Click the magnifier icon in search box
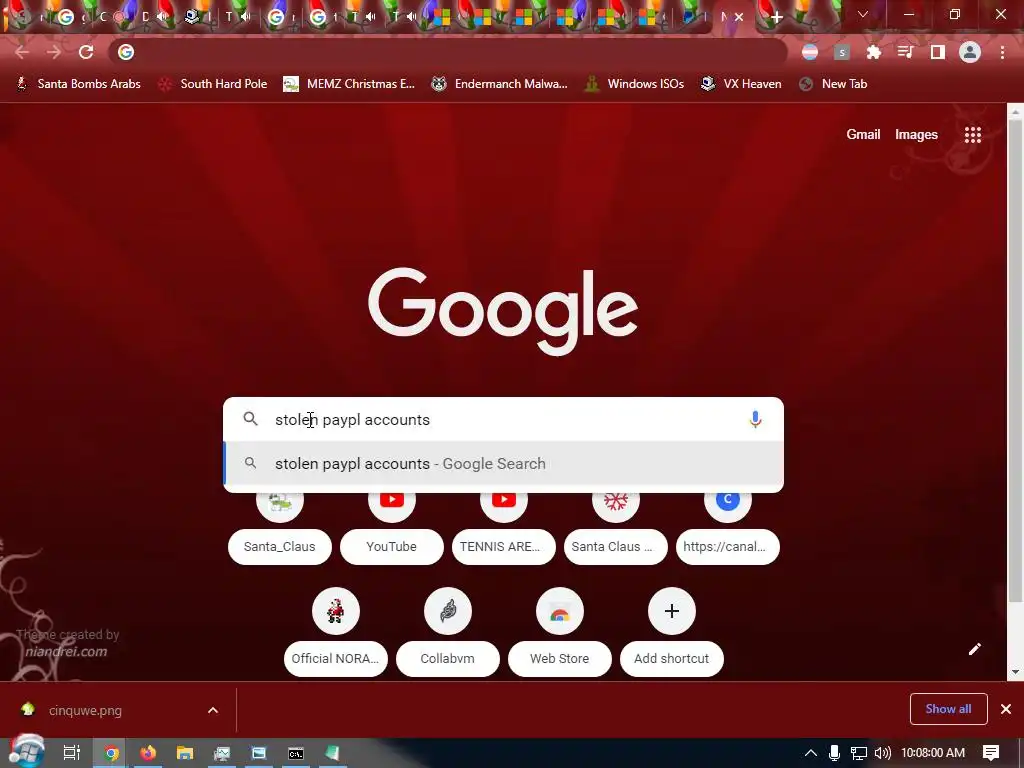1024x768 pixels. click(250, 419)
